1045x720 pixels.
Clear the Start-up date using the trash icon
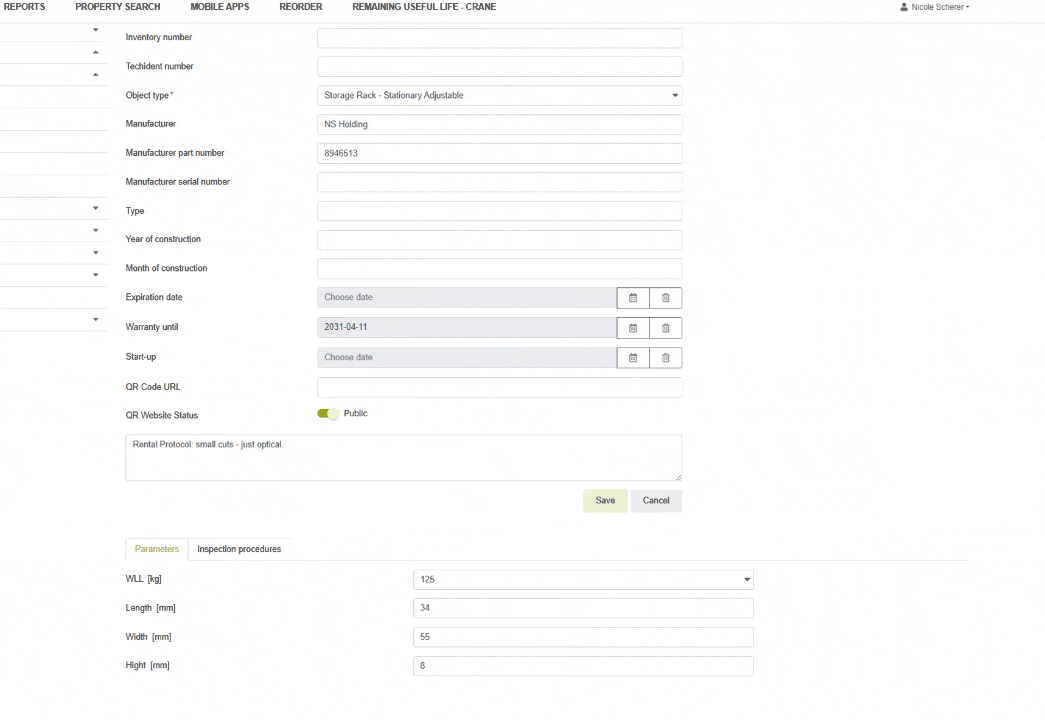tap(665, 357)
